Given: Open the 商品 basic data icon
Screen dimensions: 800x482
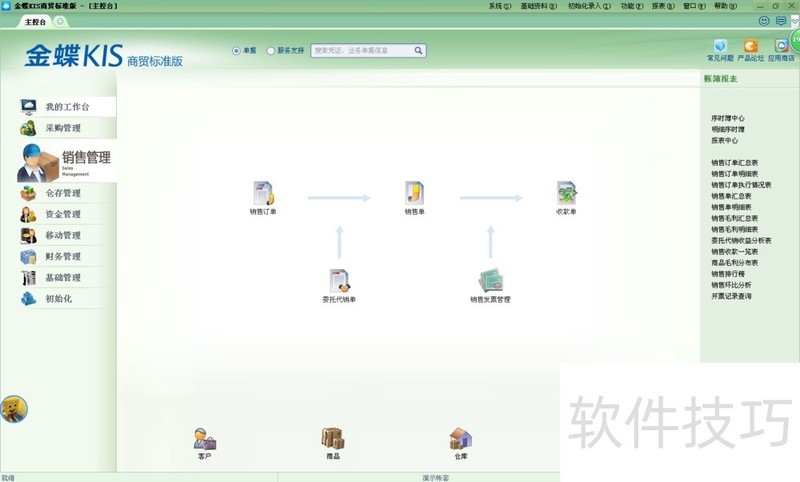Looking at the screenshot, I should pyautogui.click(x=333, y=444).
